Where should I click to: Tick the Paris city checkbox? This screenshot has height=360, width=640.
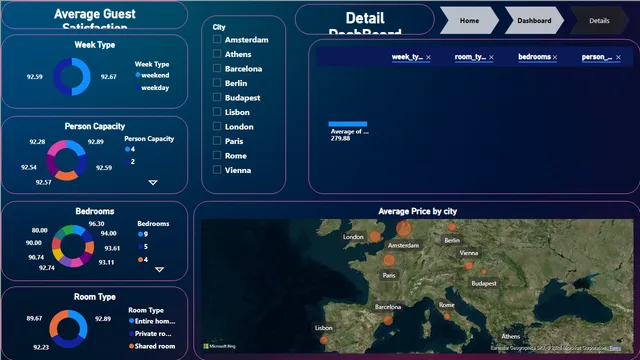click(217, 141)
